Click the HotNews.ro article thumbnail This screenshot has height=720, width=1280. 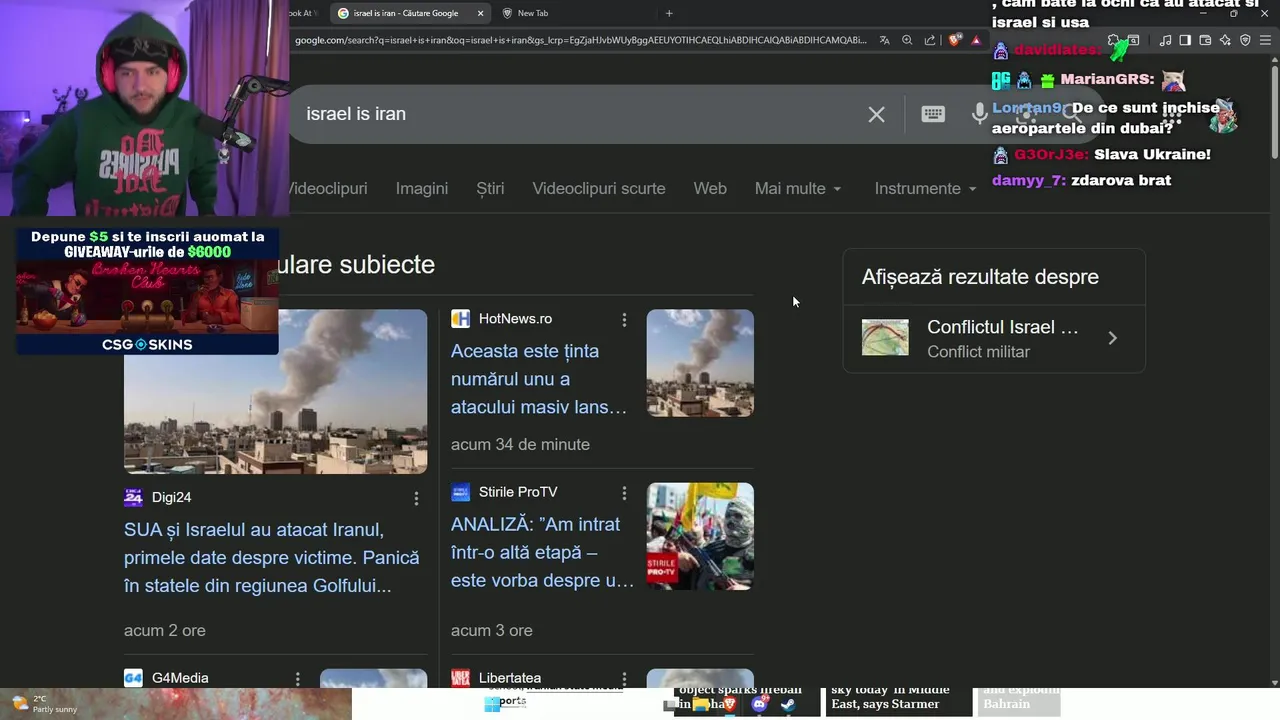pos(700,363)
